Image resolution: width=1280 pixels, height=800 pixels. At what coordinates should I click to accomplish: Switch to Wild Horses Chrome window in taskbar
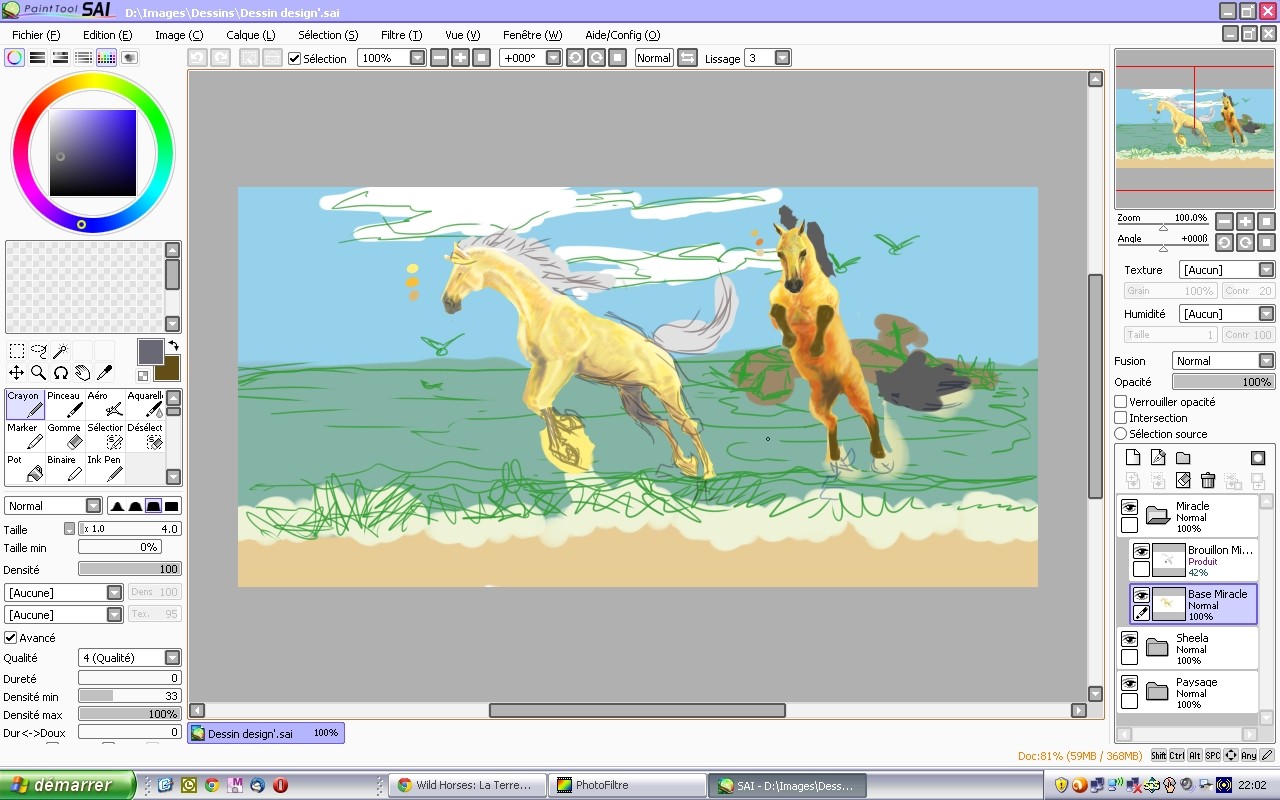point(469,785)
